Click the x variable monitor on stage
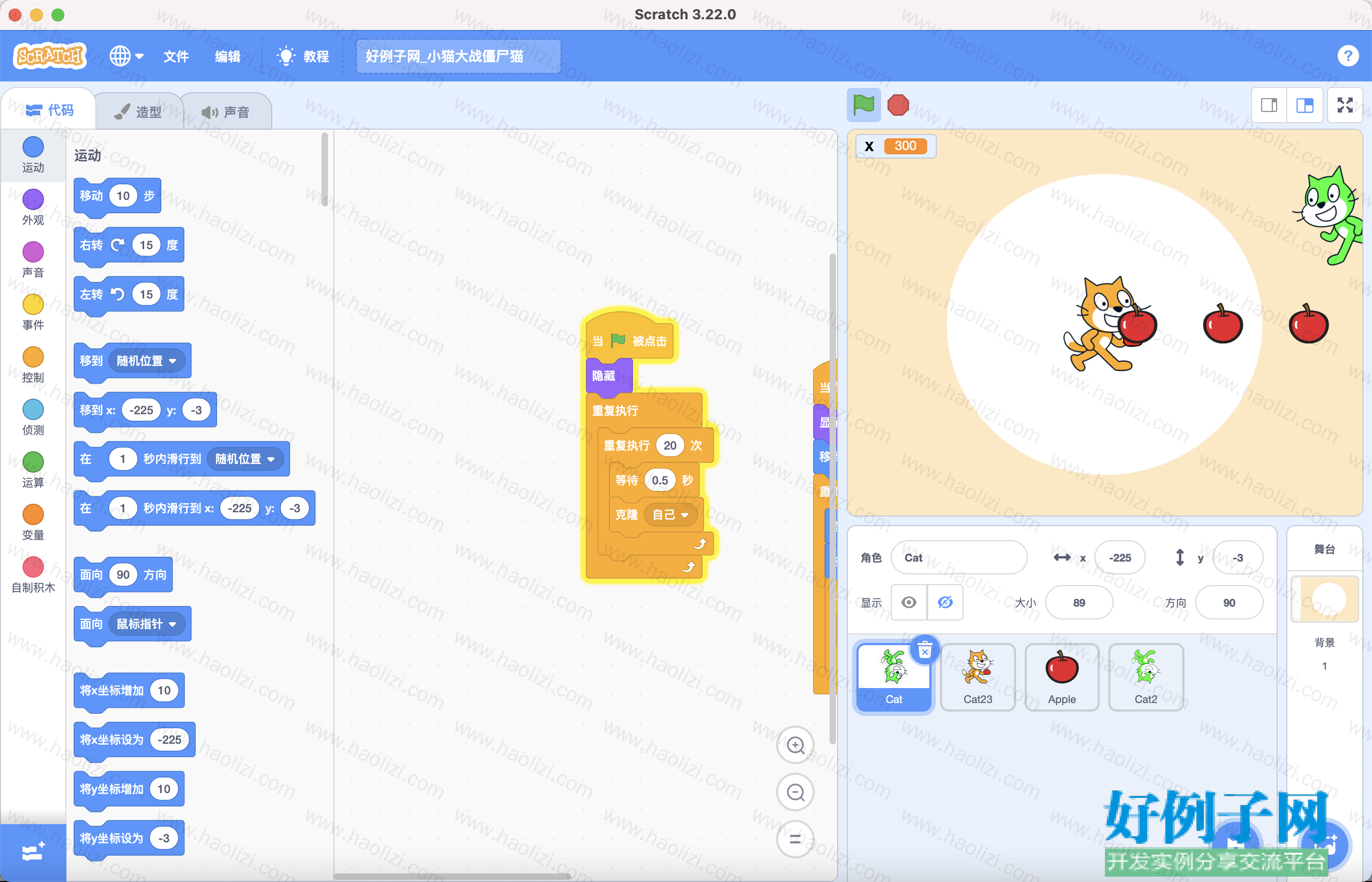 [896, 146]
